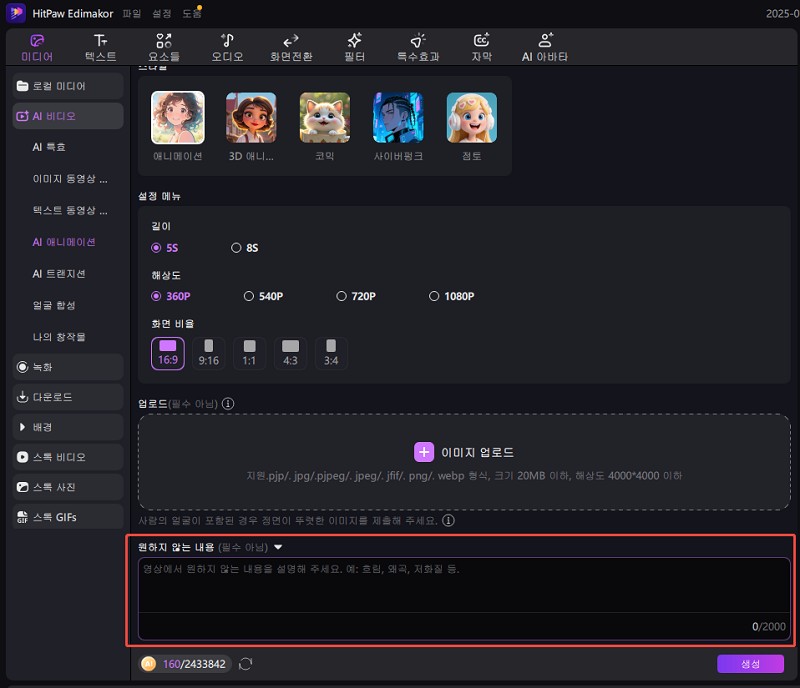Open the 화면전환 (Transitions) toolbar tab

pos(291,47)
